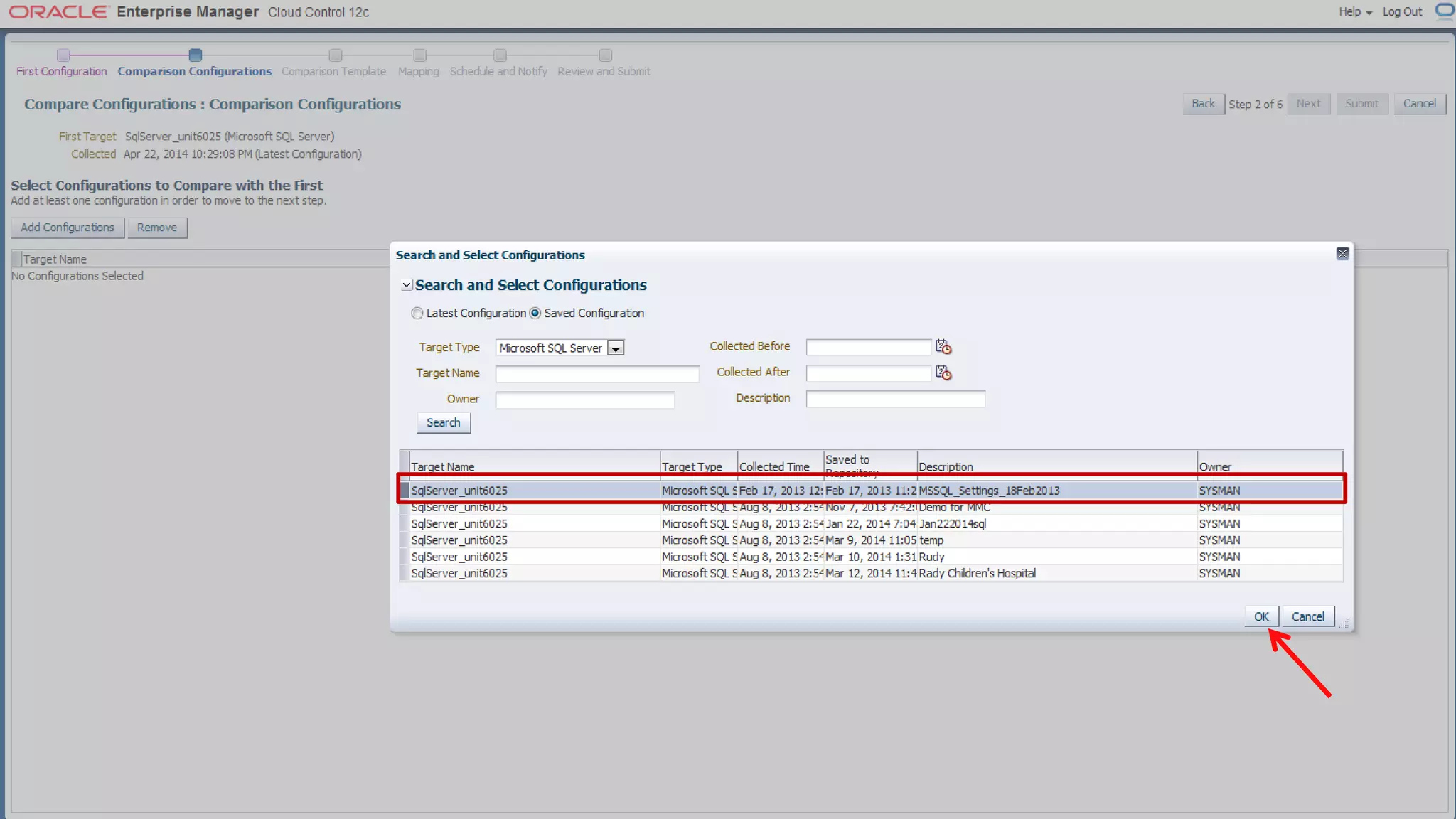Select the Latest Configuration radio button
Screen dimensions: 1456x819
coord(417,314)
